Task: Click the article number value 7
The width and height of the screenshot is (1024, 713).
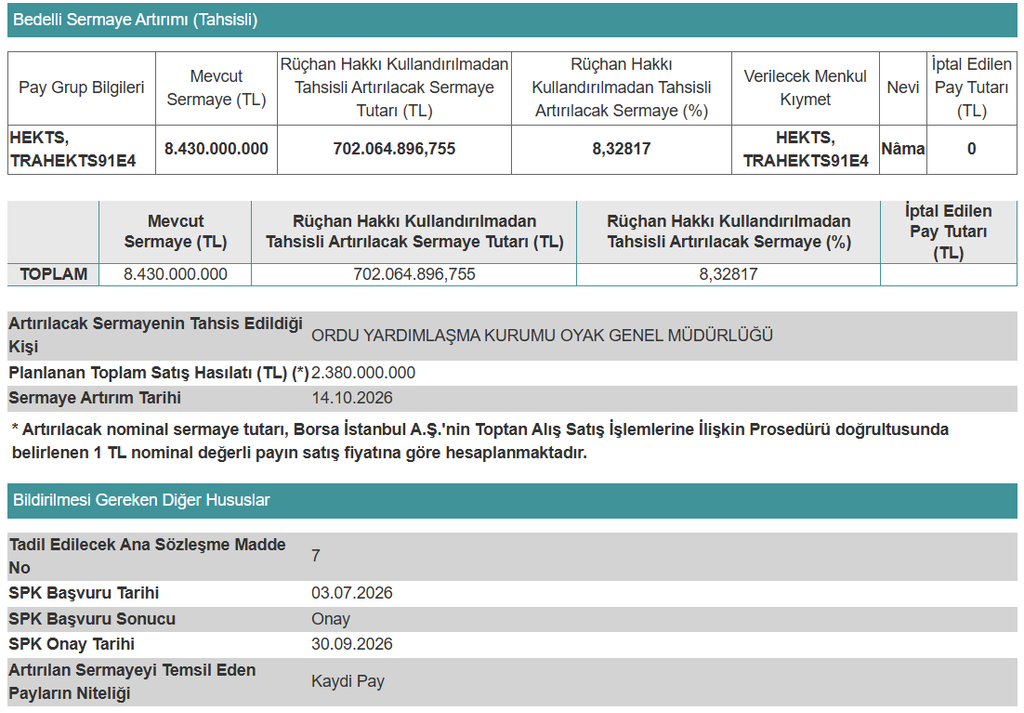Action: [316, 556]
